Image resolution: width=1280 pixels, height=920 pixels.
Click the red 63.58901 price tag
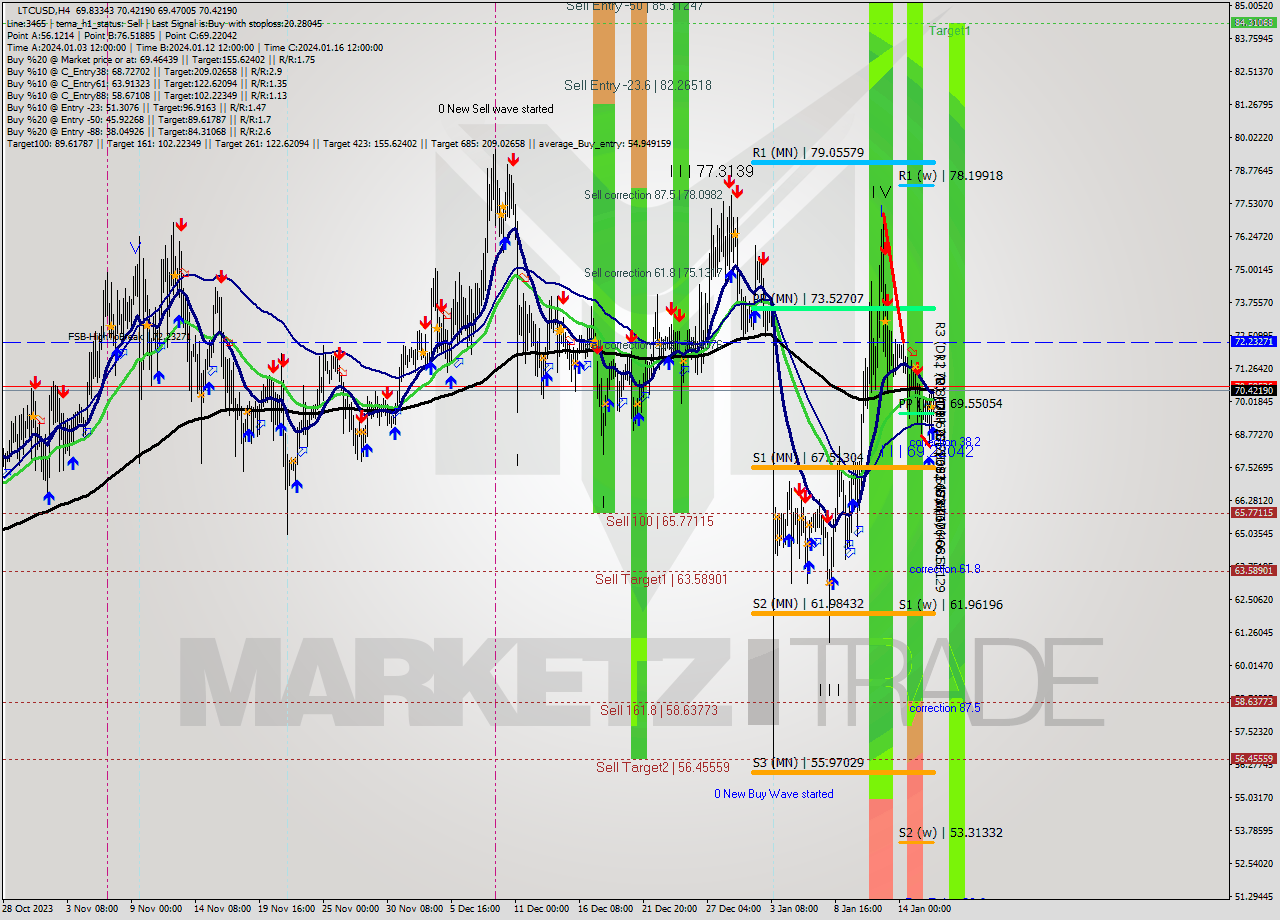pos(1253,571)
